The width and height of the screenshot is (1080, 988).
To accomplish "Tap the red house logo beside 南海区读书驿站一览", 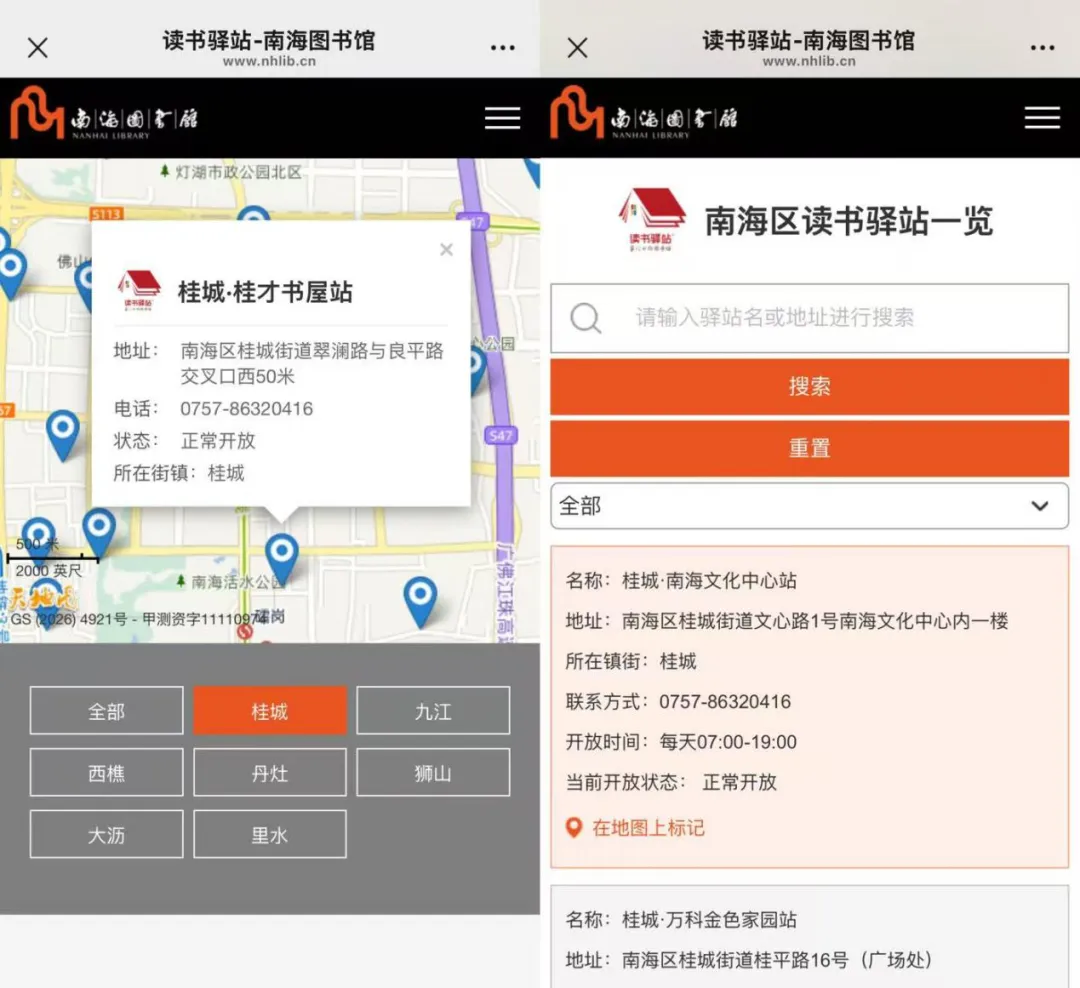I will pyautogui.click(x=652, y=220).
